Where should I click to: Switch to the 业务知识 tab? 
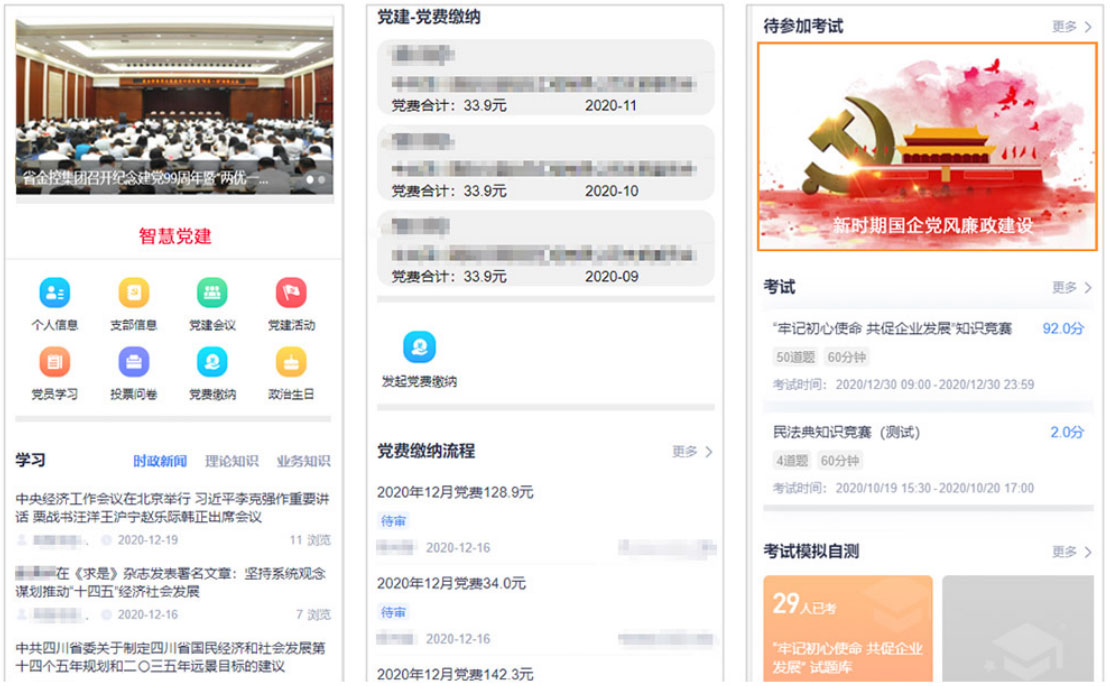303,461
